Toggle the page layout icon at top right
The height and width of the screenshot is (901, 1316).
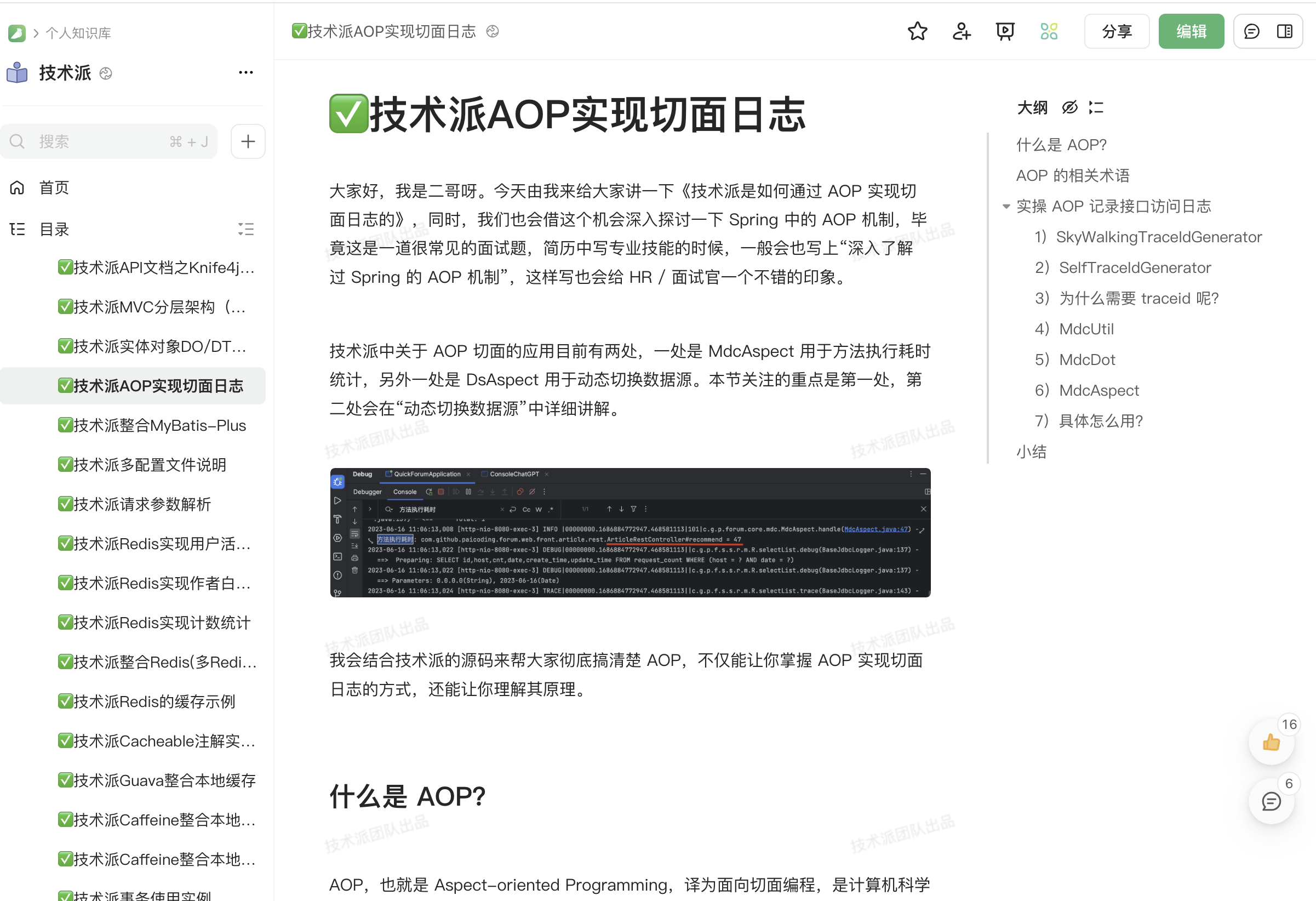tap(1284, 31)
